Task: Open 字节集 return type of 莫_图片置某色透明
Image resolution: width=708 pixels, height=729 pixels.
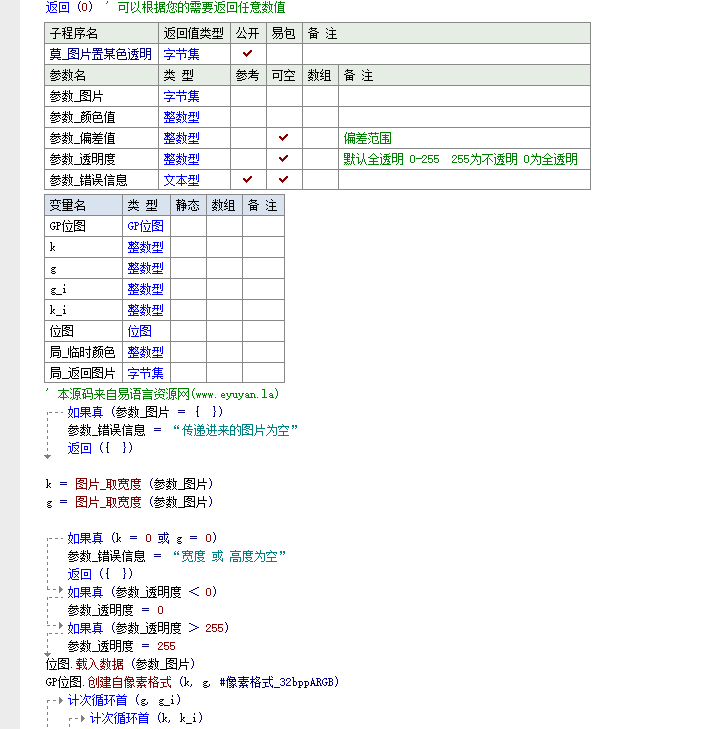Action: pos(181,54)
